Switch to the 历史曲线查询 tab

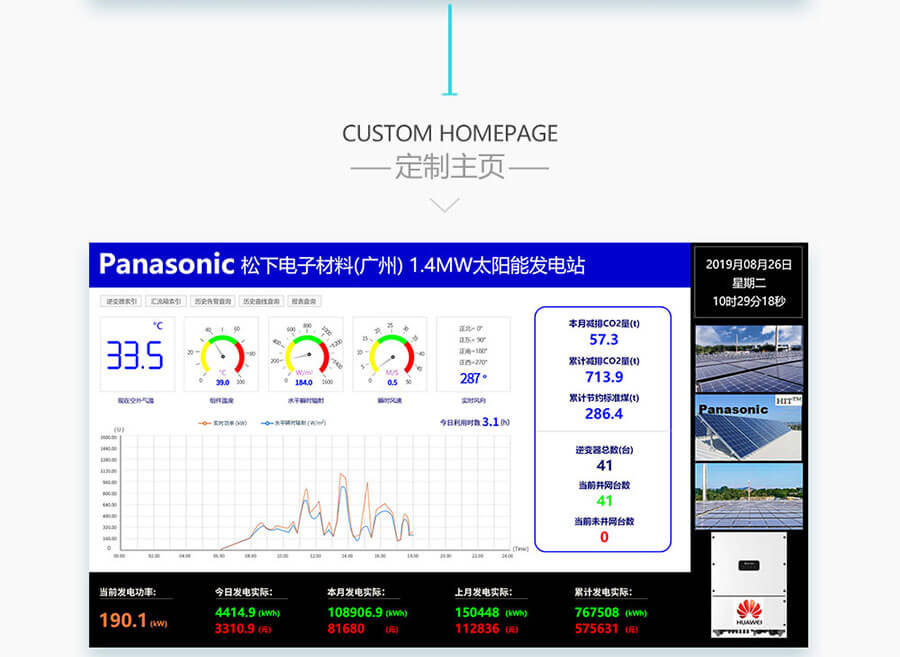(x=261, y=301)
